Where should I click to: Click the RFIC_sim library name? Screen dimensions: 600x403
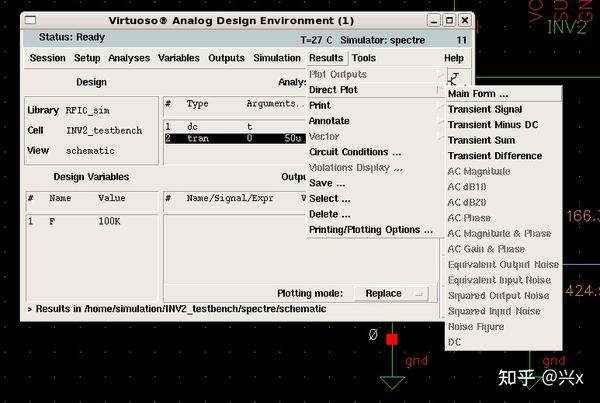click(x=88, y=111)
